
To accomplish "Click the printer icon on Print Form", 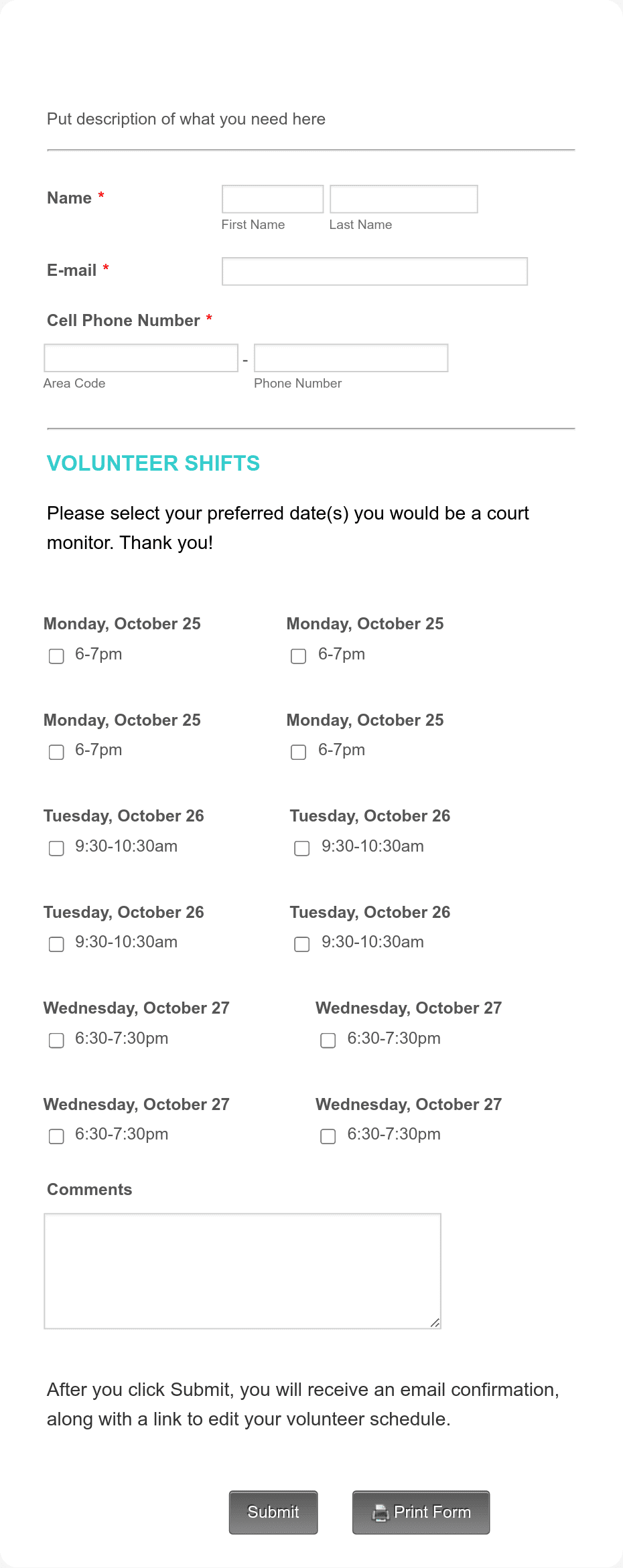I will [x=380, y=1513].
